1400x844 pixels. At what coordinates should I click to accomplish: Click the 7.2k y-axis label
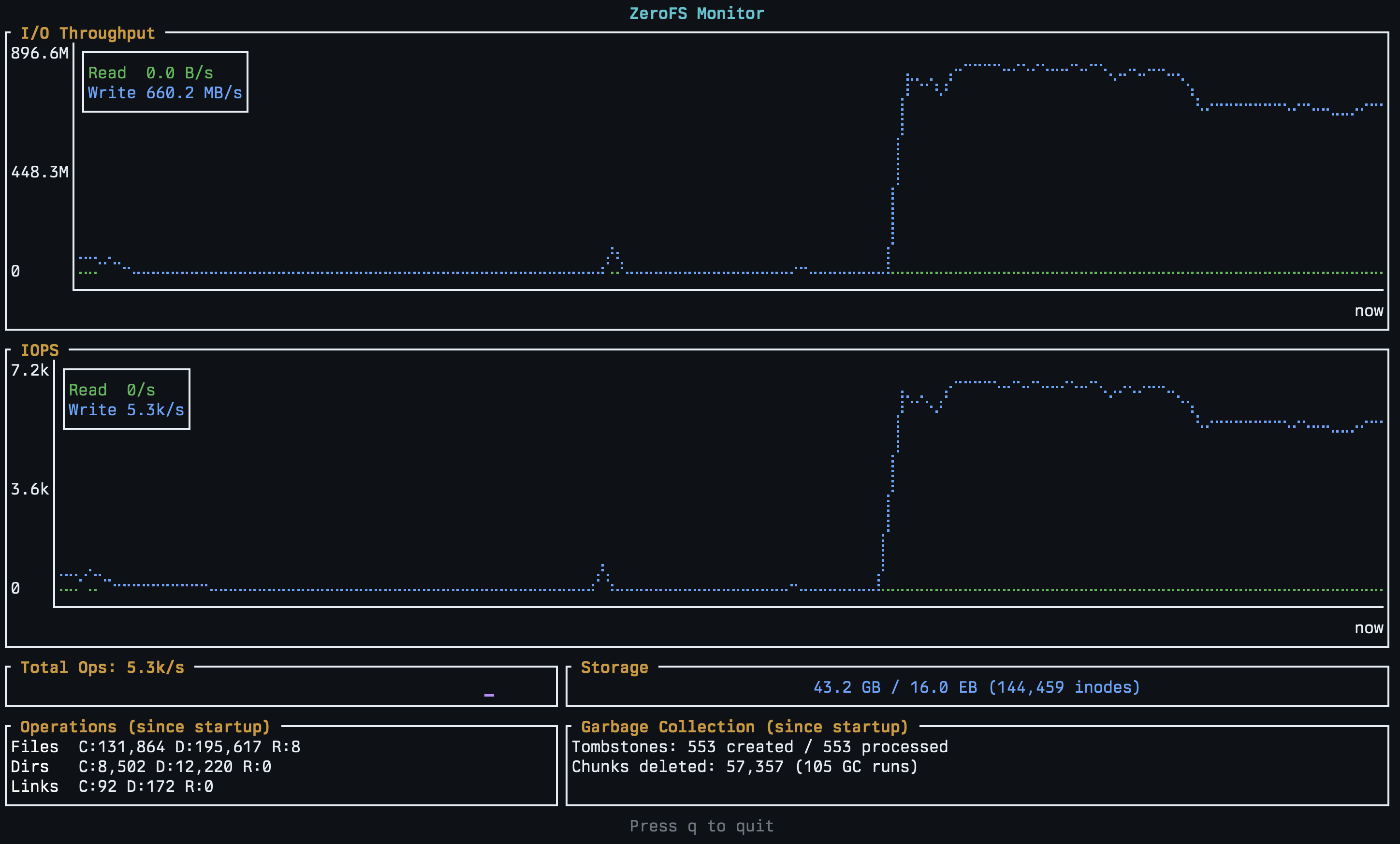tap(29, 370)
